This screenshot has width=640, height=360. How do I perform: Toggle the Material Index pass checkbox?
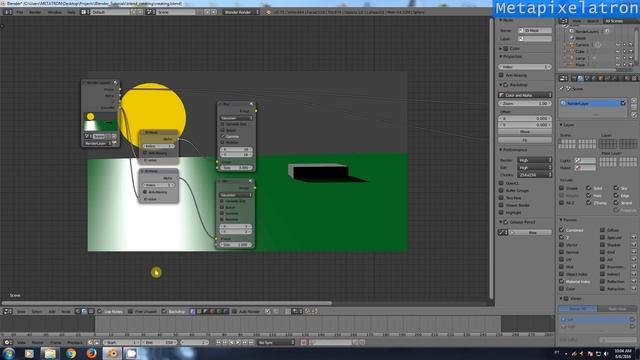(x=562, y=282)
